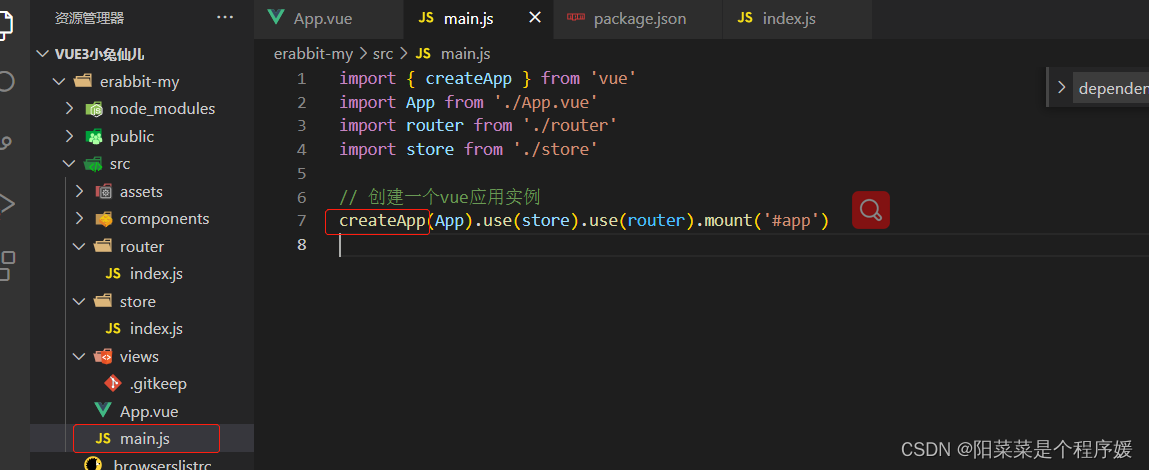Click line number 7 in the gutter
1149x470 pixels.
coord(302,221)
